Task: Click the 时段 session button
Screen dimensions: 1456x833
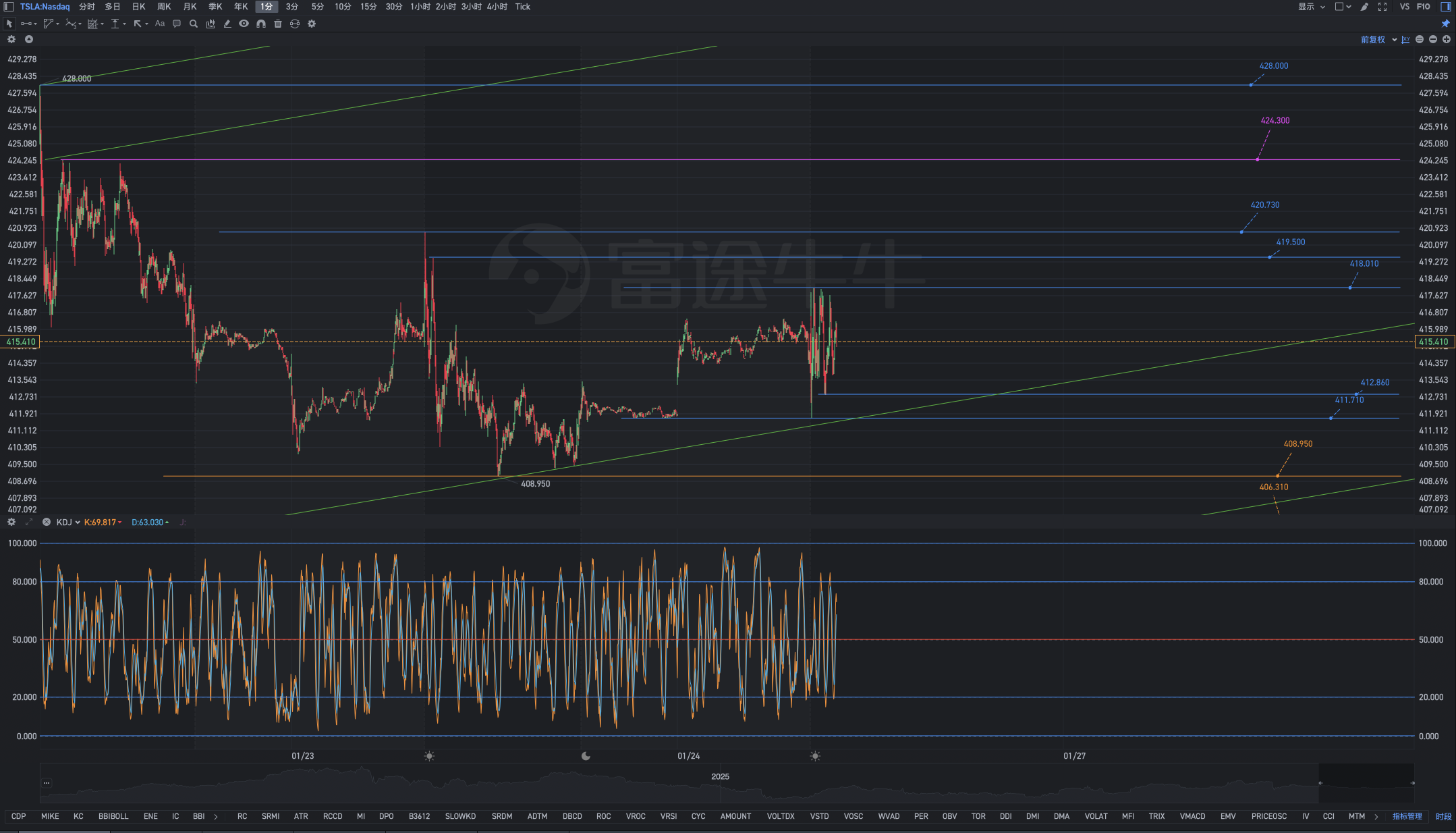Action: click(1443, 816)
